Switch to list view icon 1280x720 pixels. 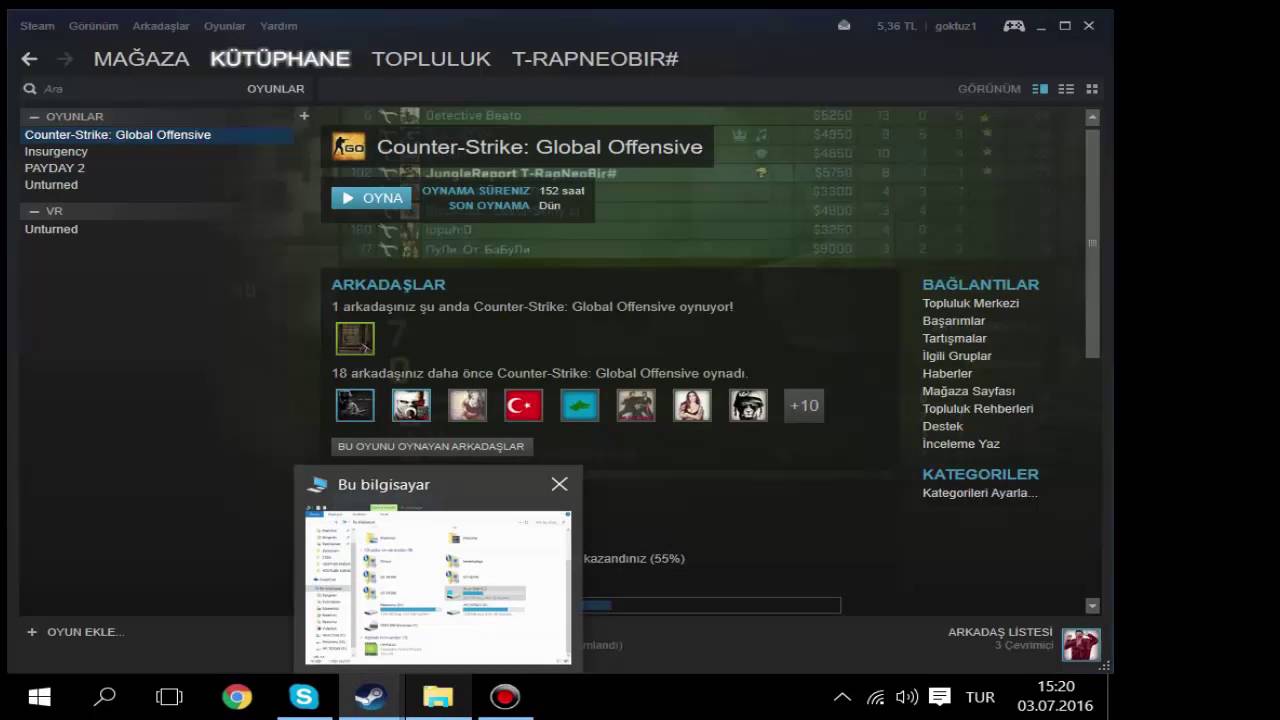pyautogui.click(x=1066, y=89)
